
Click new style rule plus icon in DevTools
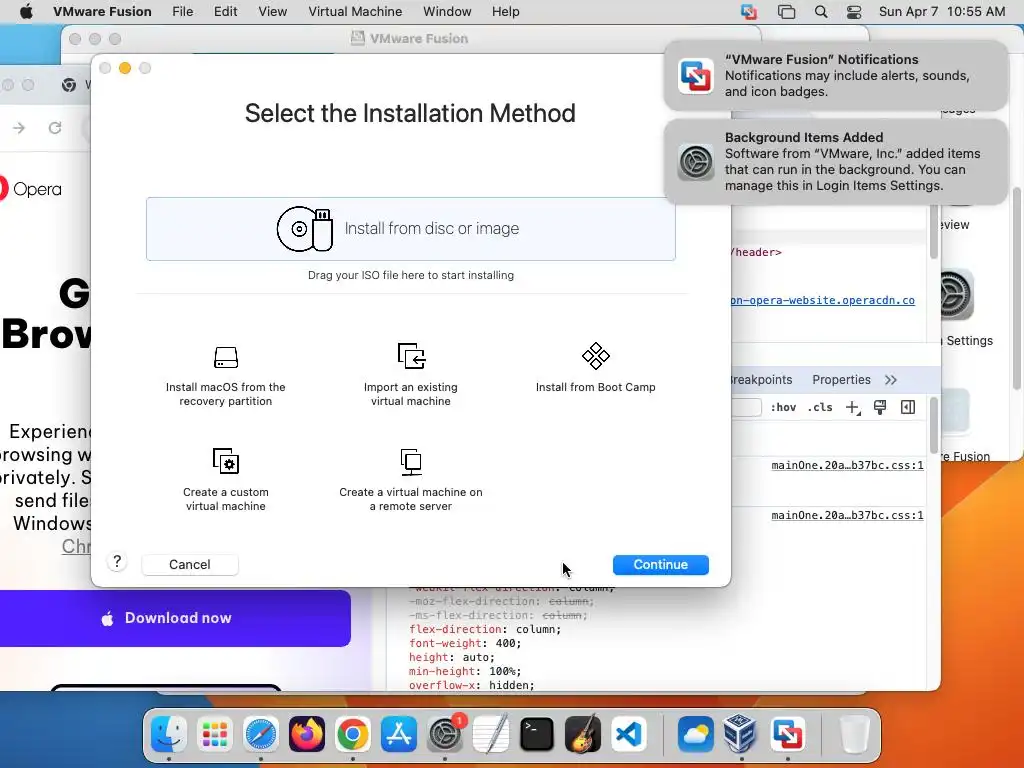(x=853, y=408)
